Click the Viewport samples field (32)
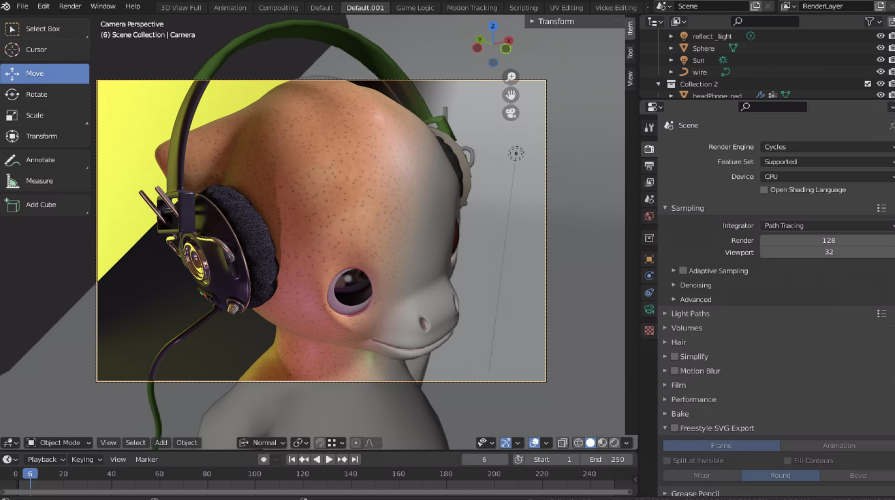Image resolution: width=895 pixels, height=500 pixels. tap(828, 252)
